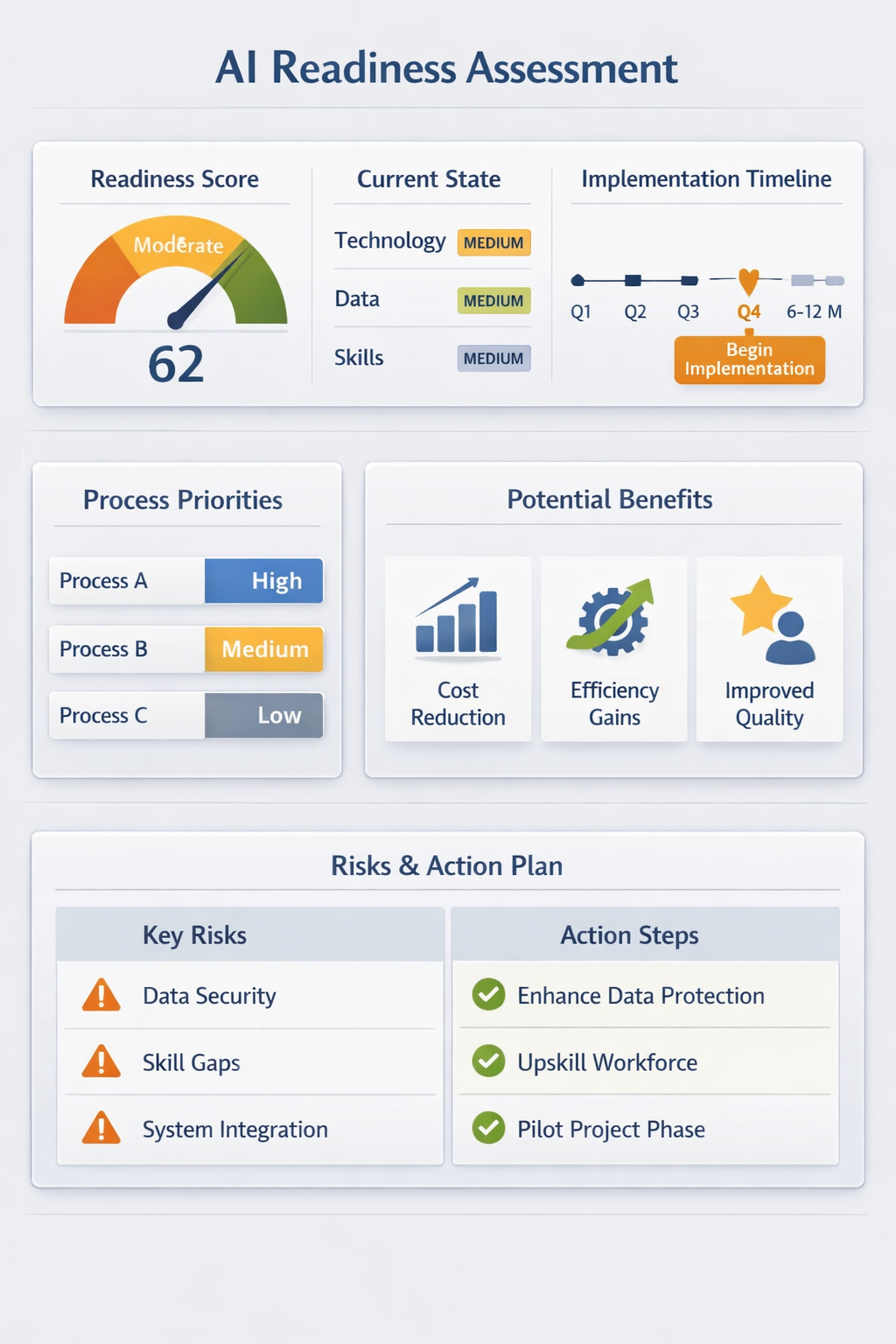Open the Data MEDIUM badge
Screen dimensions: 896x1344
493,301
